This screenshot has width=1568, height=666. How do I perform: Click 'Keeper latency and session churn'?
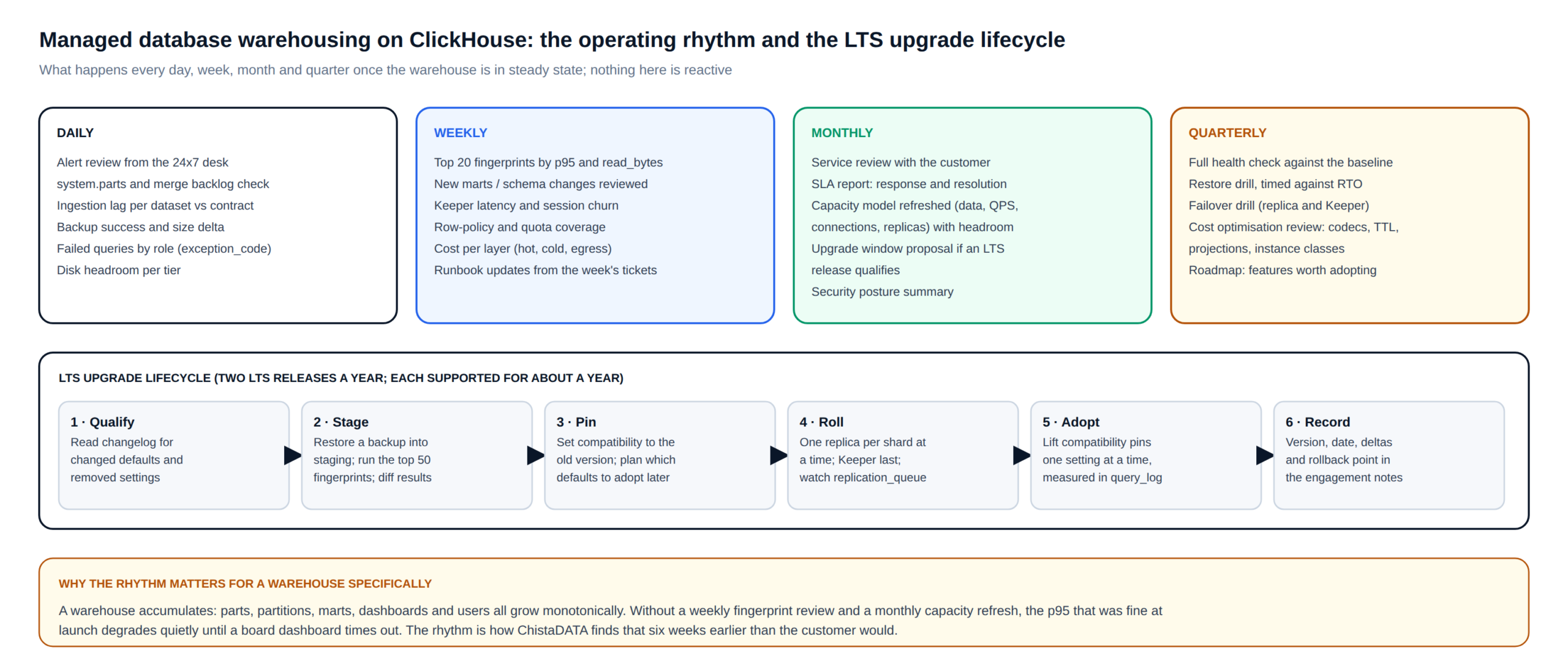click(x=526, y=205)
